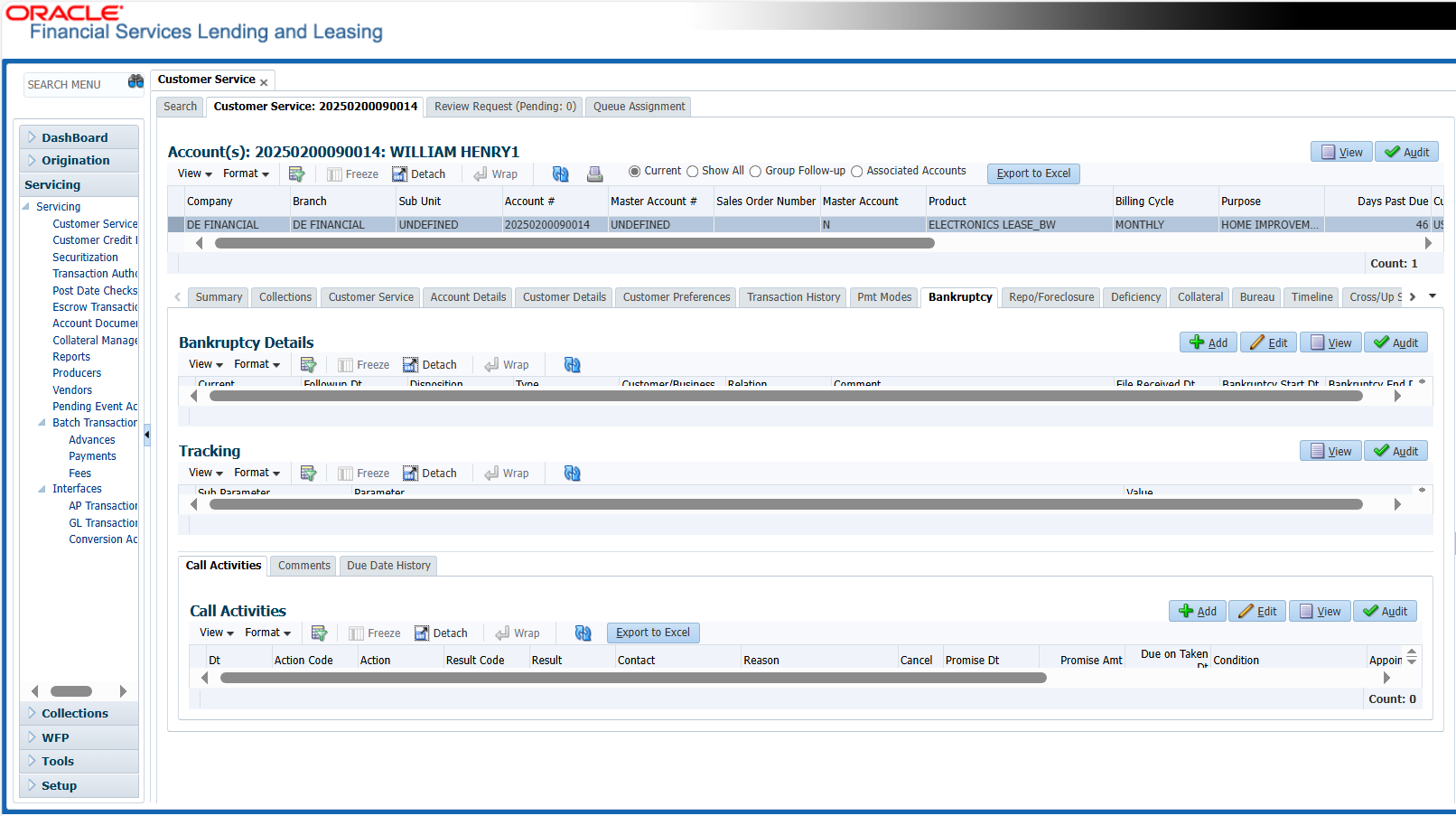Click Audit button in Tracking section
Screen dimensions: 1456x816
pyautogui.click(x=1395, y=451)
